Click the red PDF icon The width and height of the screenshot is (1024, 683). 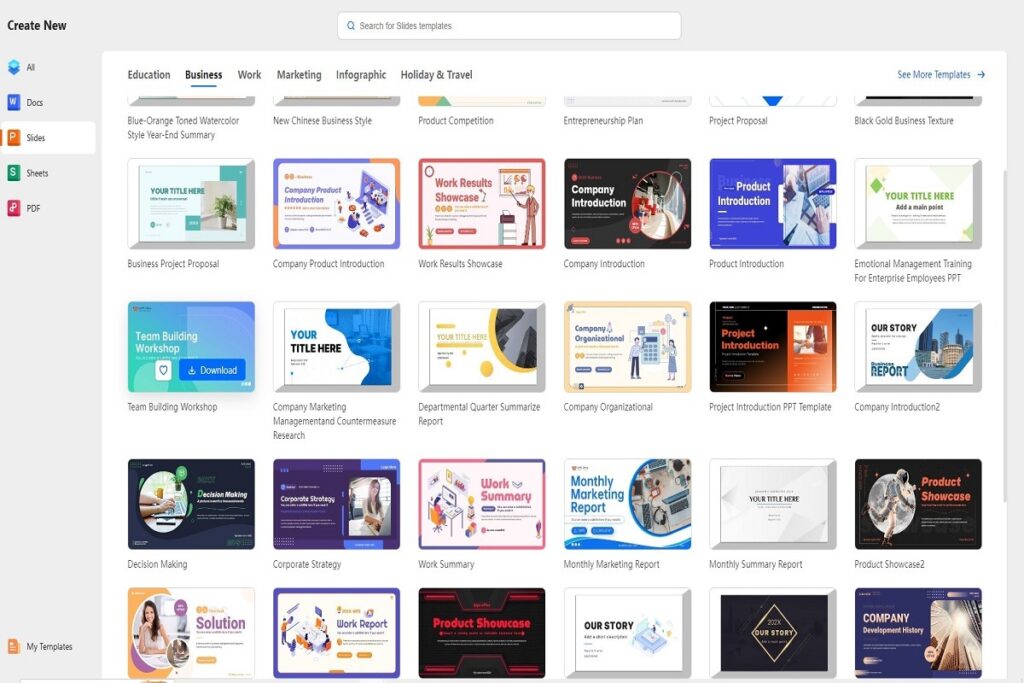pyautogui.click(x=14, y=208)
